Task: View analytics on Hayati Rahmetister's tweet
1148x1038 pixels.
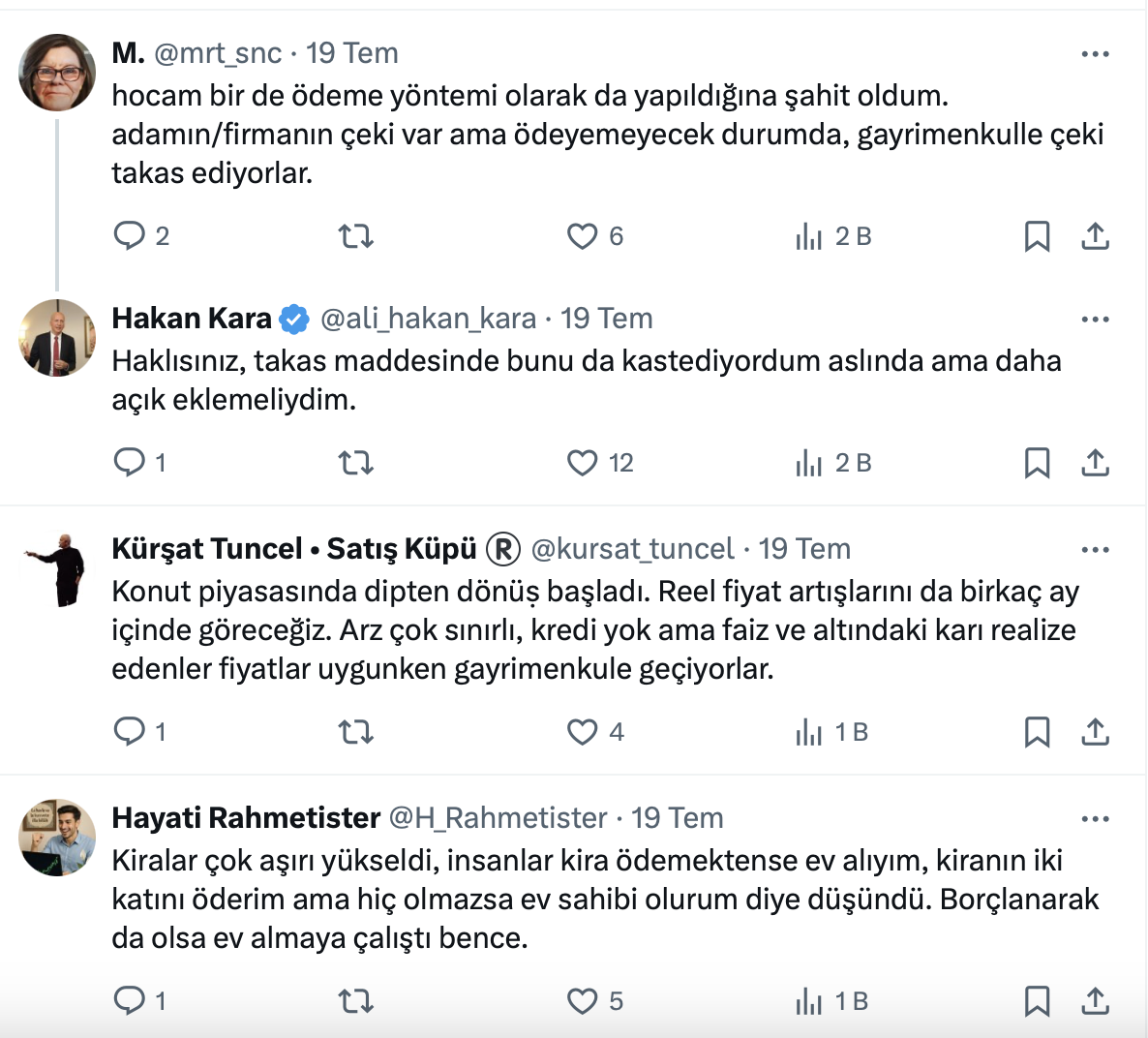Action: [809, 1000]
